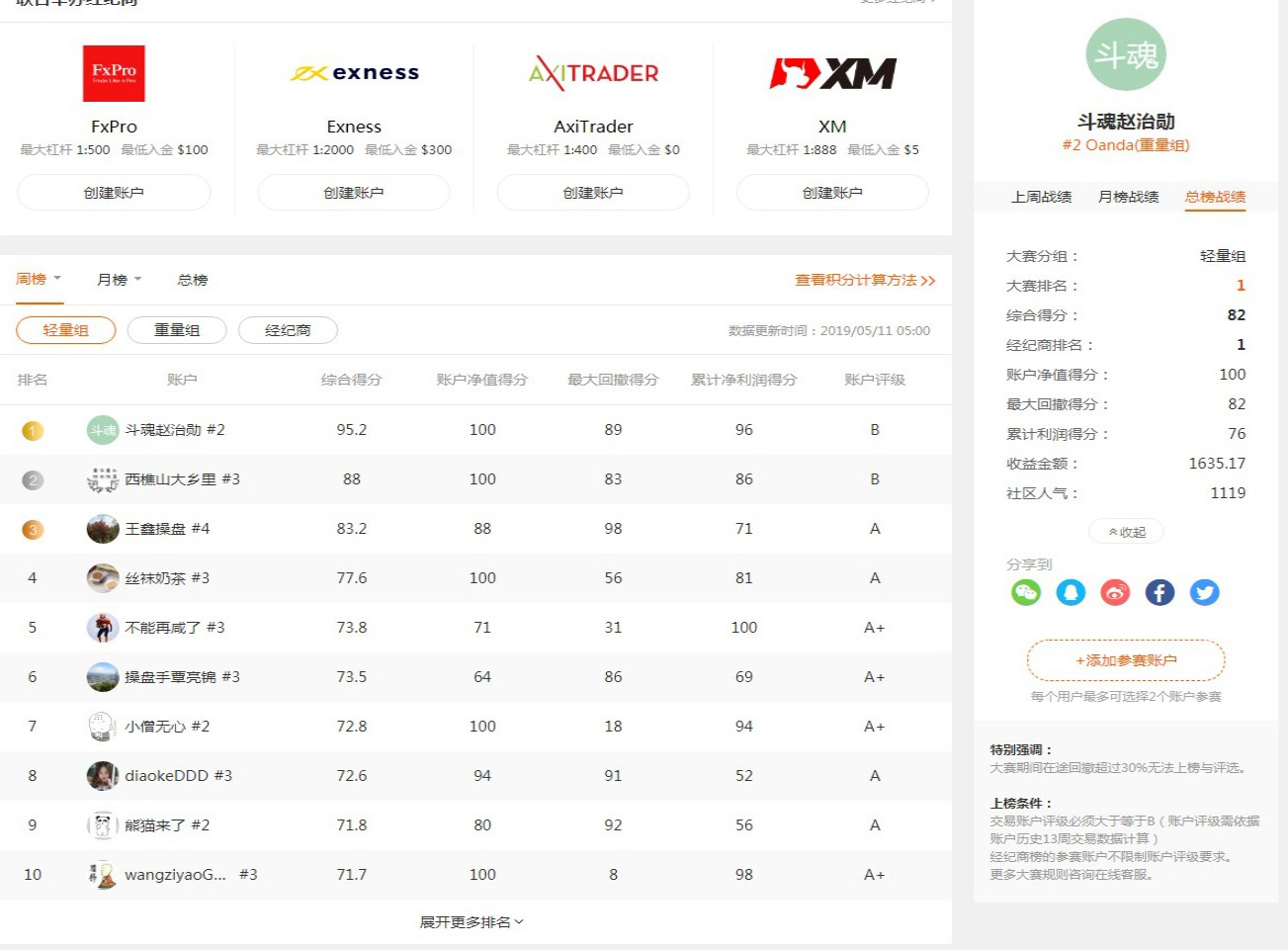Click the XM broker logo

(x=832, y=73)
